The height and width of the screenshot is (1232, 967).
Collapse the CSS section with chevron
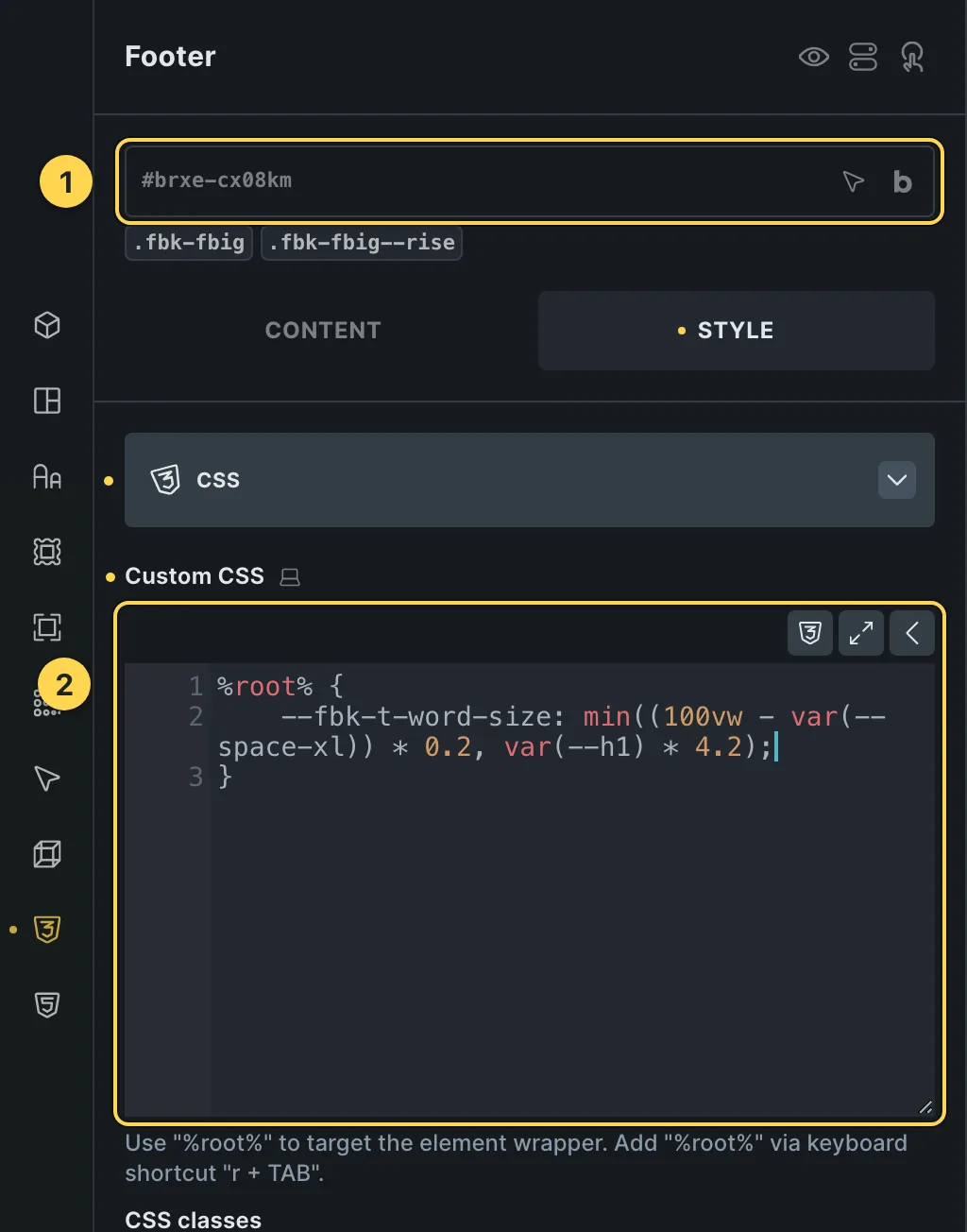pyautogui.click(x=897, y=480)
